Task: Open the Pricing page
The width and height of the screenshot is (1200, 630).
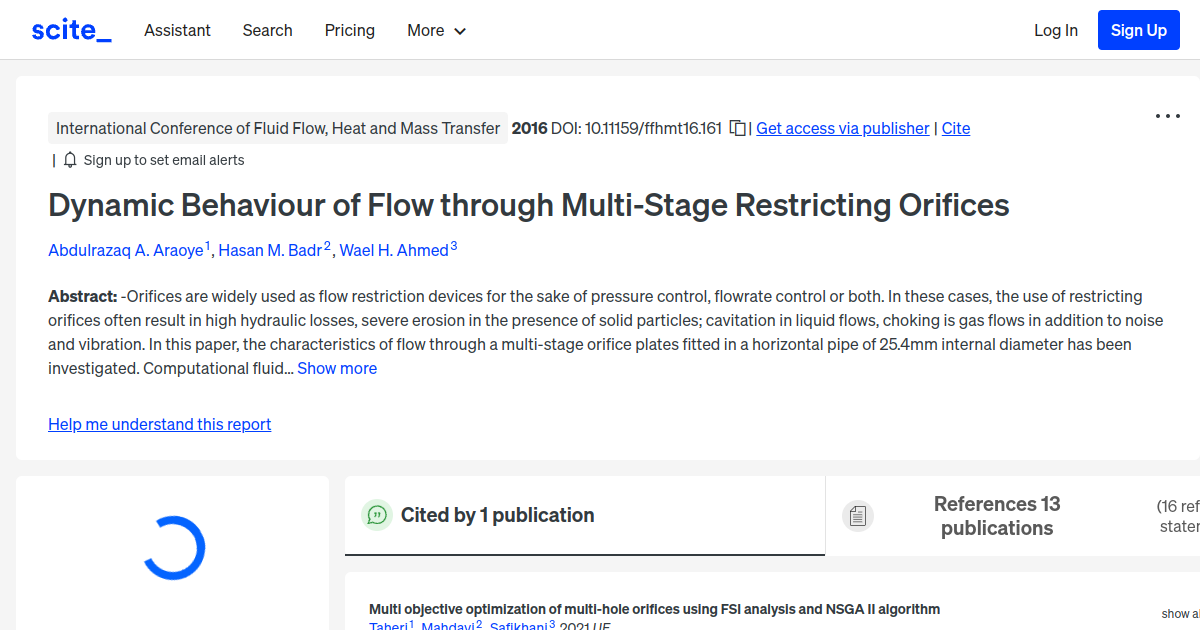Action: [x=349, y=30]
